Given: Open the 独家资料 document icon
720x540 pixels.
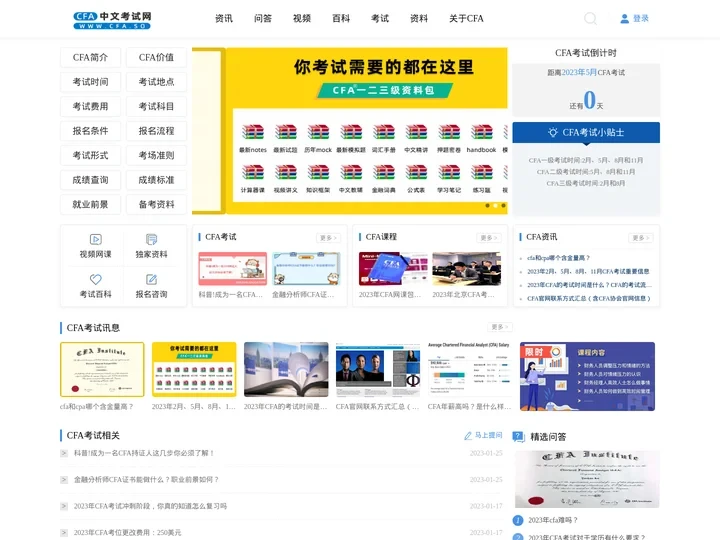Looking at the screenshot, I should point(152,239).
